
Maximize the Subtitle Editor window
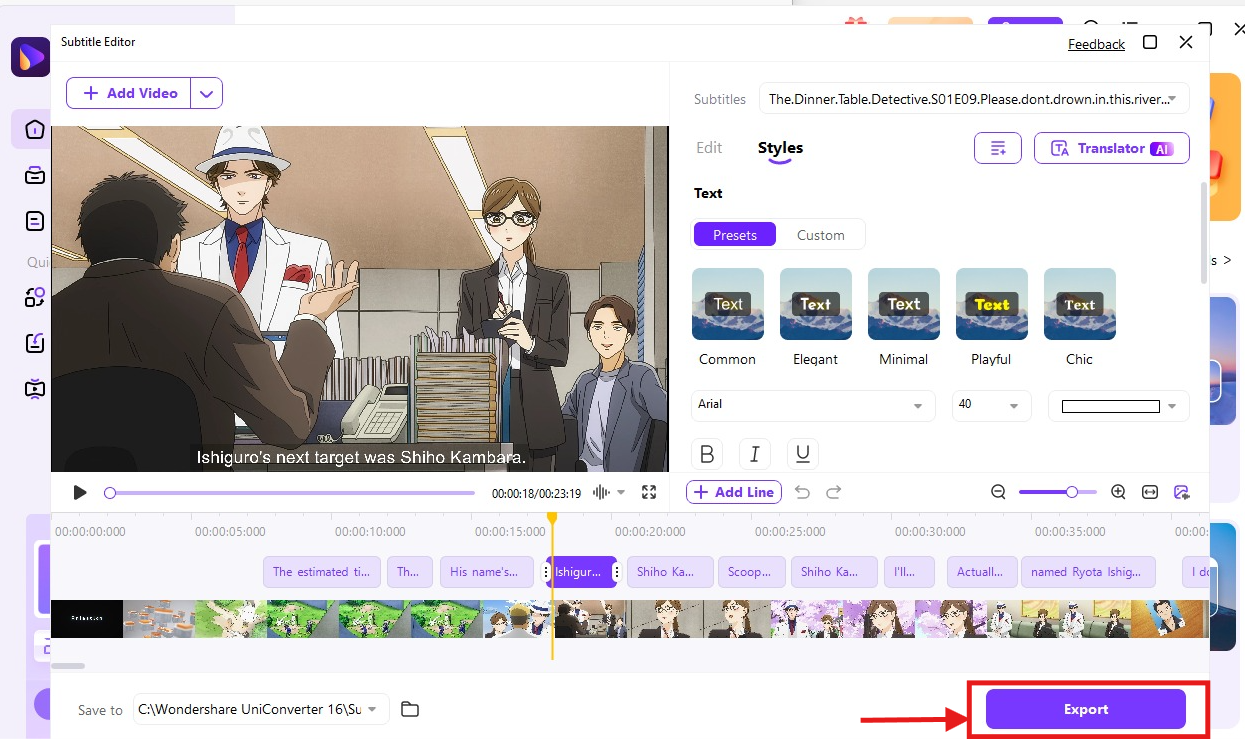1150,42
